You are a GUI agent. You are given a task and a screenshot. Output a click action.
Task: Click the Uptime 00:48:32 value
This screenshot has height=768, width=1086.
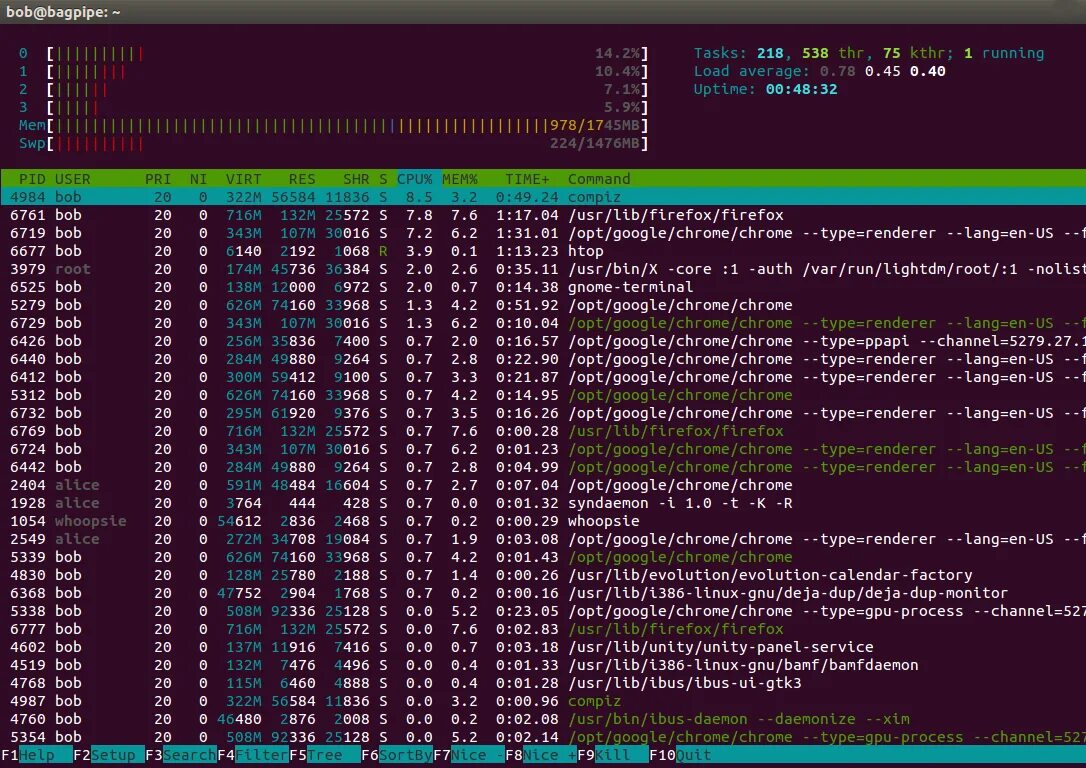click(801, 89)
